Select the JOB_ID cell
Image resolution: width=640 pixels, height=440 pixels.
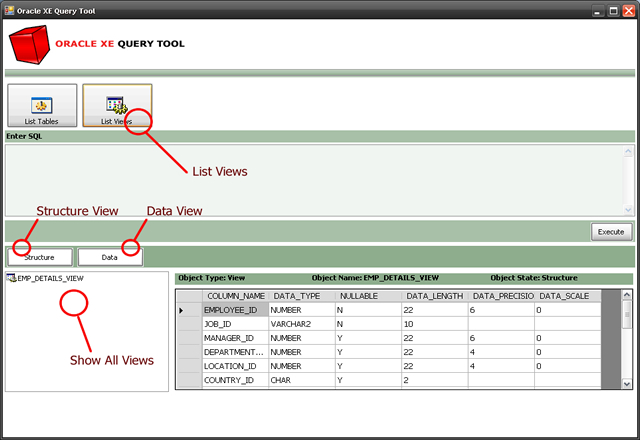coord(236,324)
